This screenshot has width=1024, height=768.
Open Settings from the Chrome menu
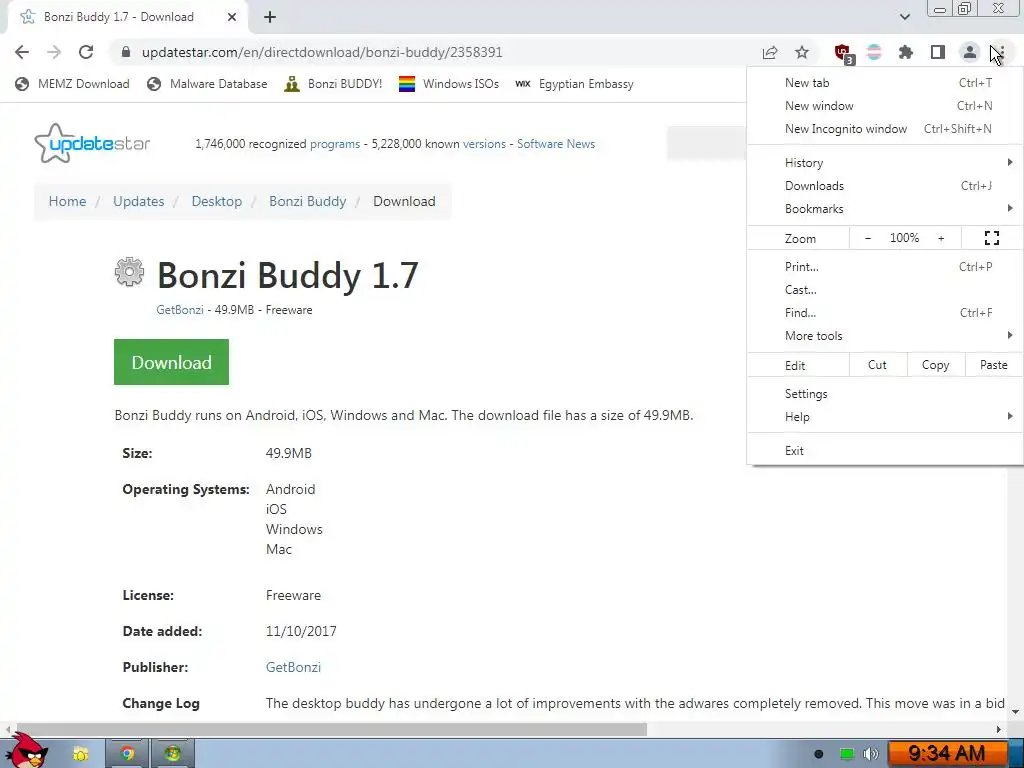(x=885, y=394)
